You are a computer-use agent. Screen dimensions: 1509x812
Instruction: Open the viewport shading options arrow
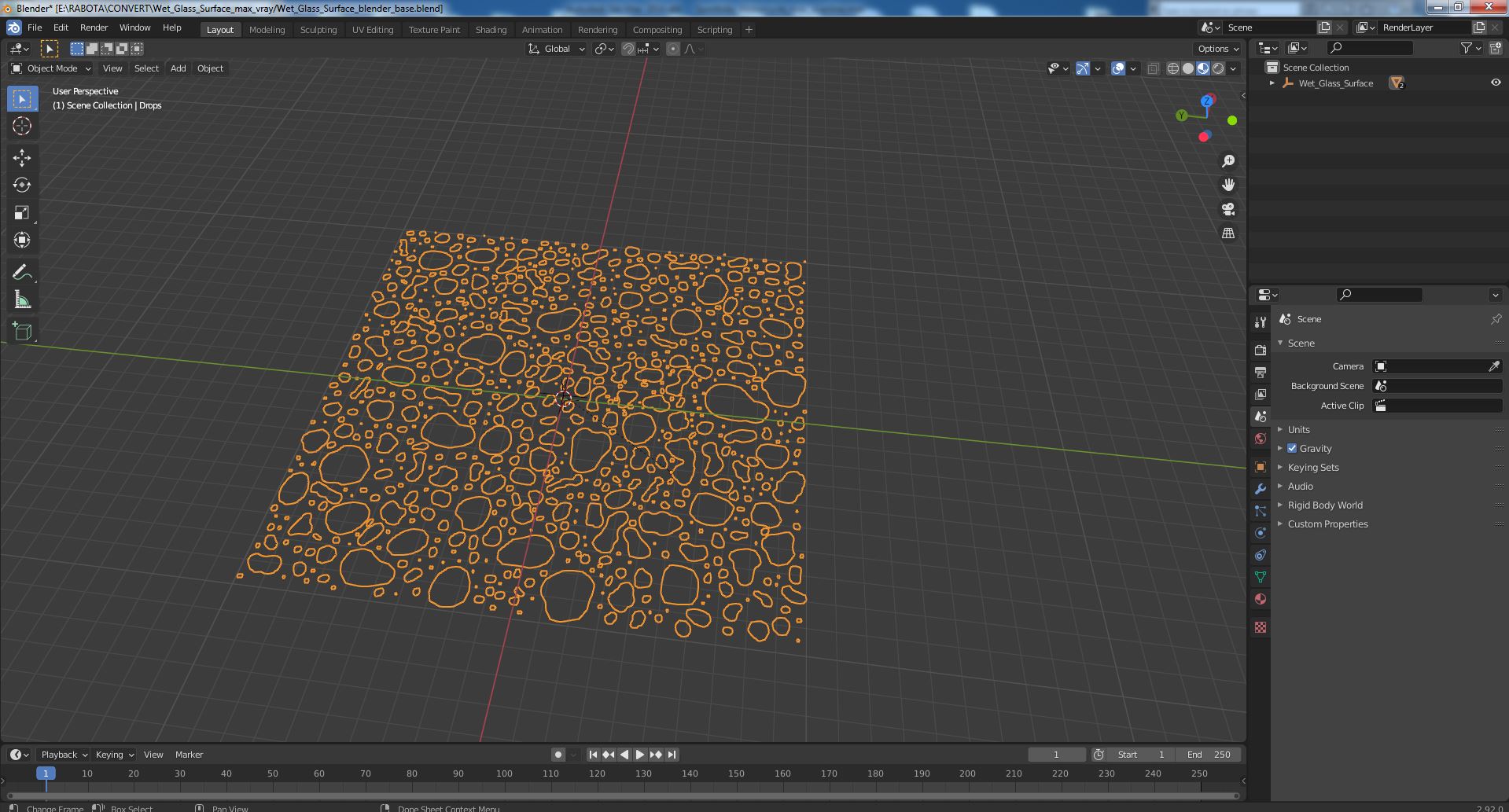[1234, 68]
